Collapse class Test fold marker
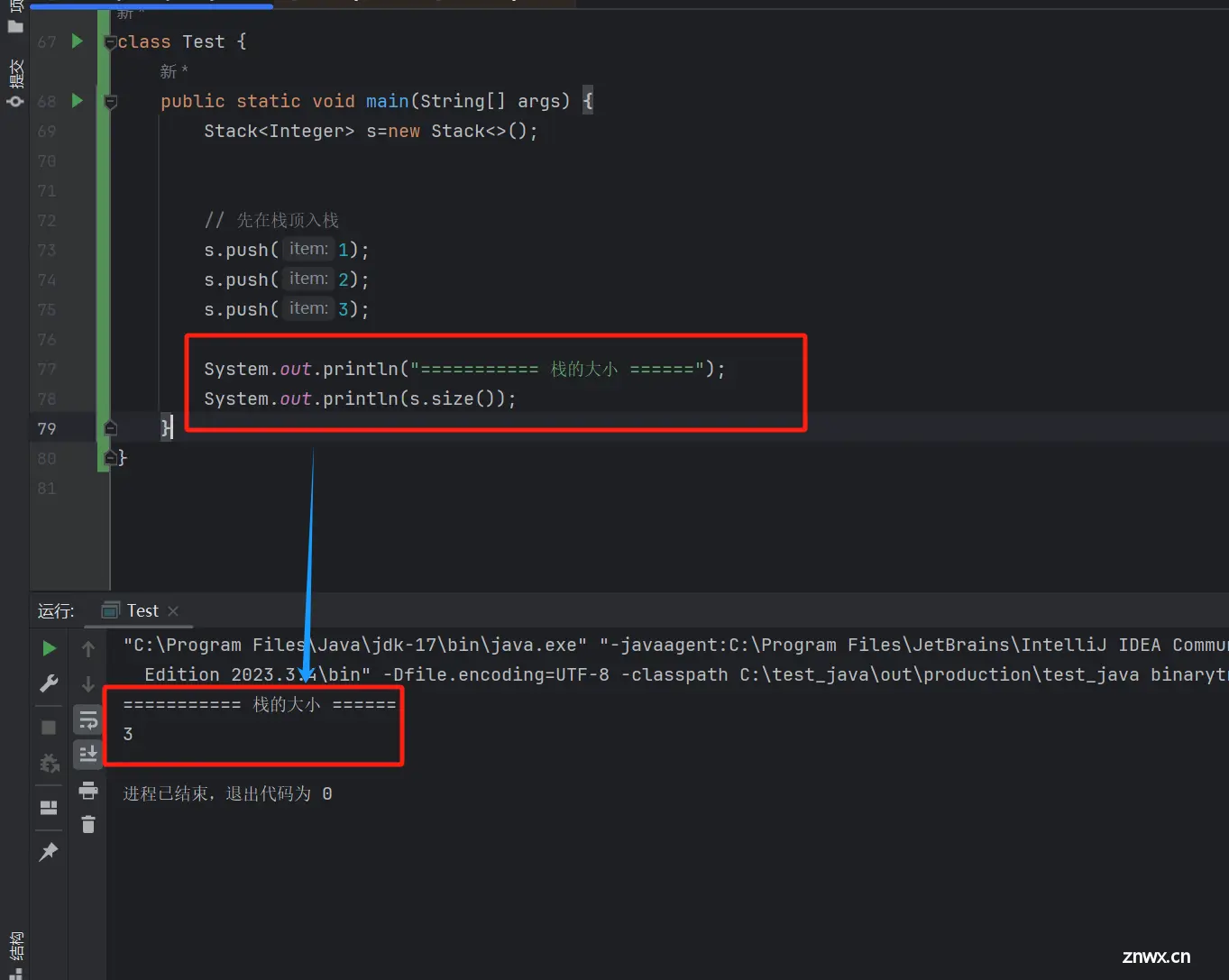Image resolution: width=1229 pixels, height=980 pixels. click(x=111, y=42)
